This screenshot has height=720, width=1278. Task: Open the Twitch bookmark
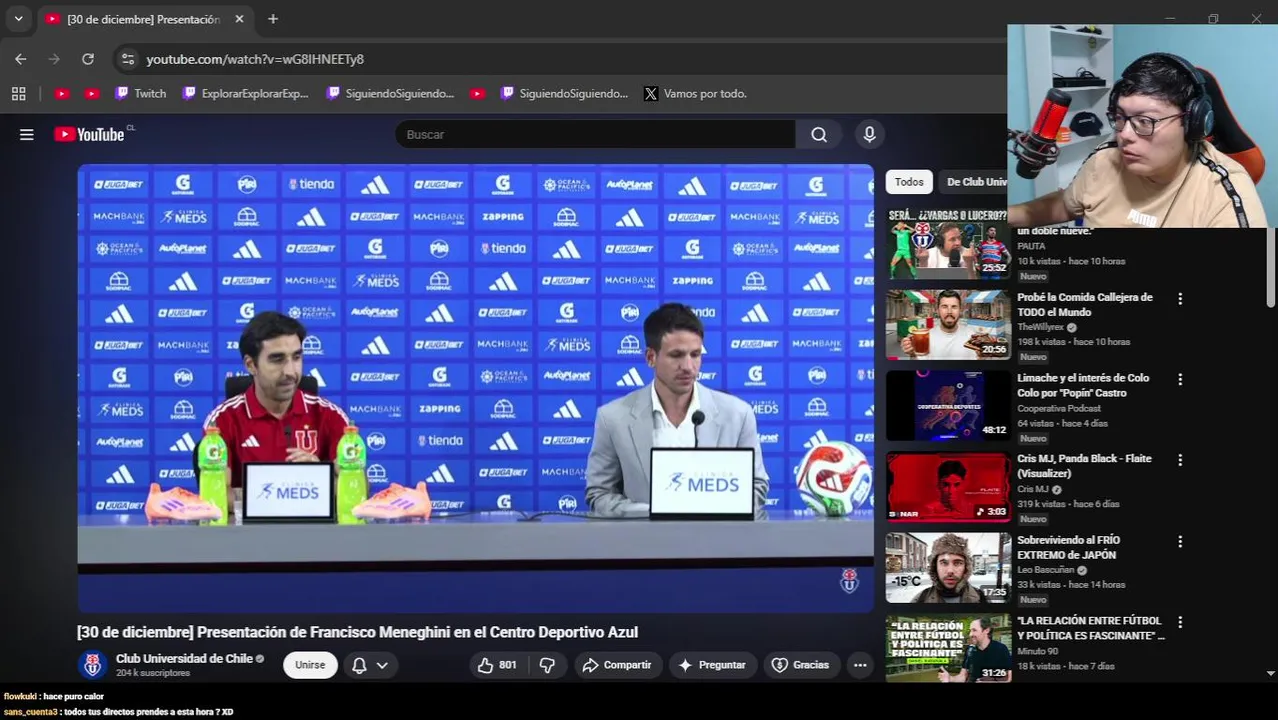point(140,93)
